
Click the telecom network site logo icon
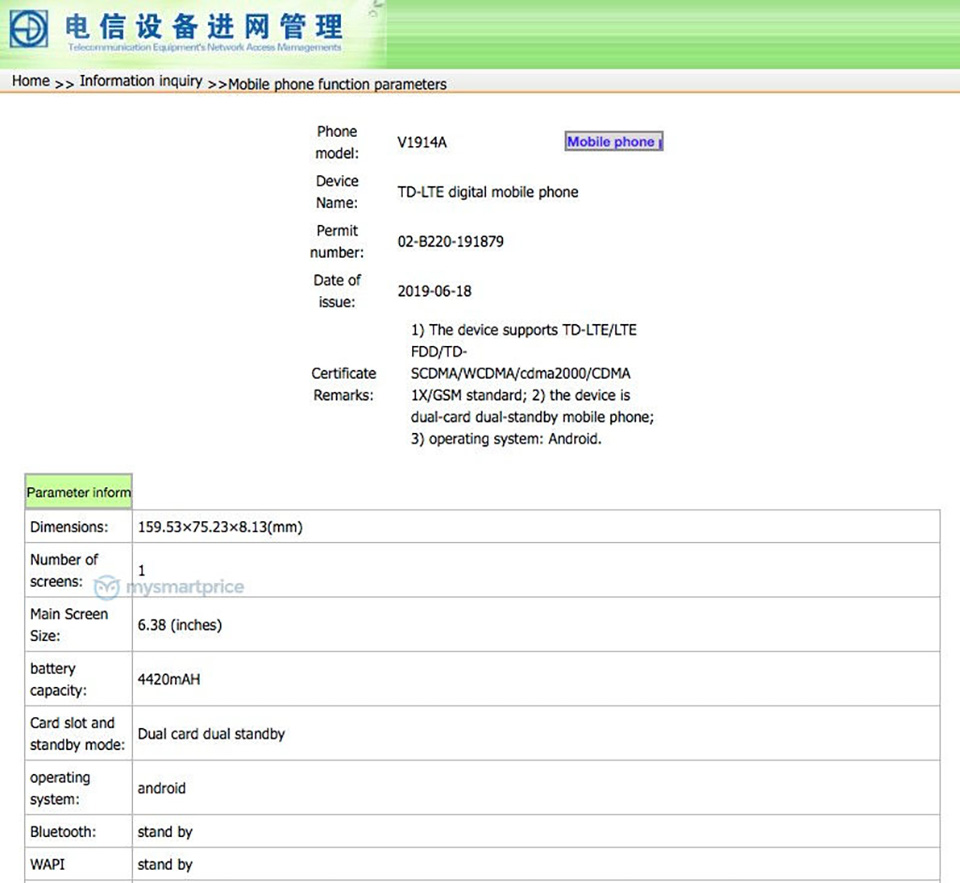coord(29,28)
